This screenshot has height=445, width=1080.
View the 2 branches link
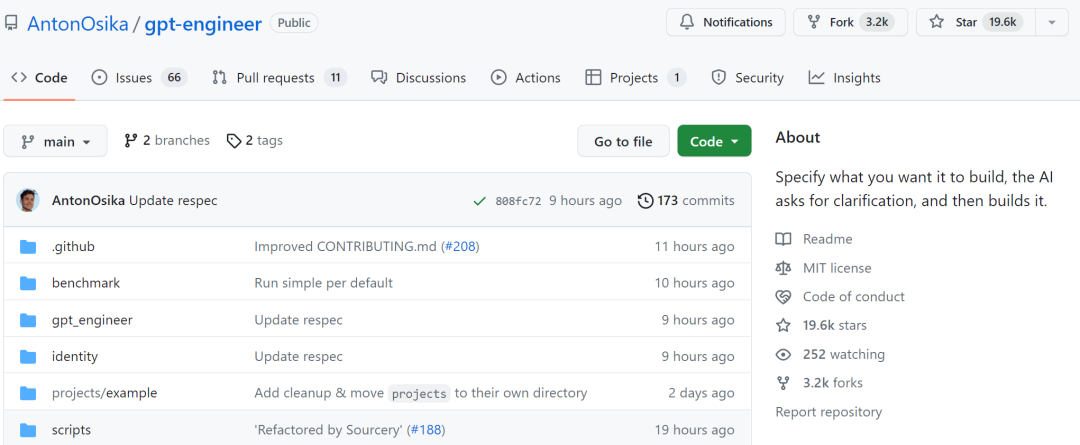(x=167, y=141)
